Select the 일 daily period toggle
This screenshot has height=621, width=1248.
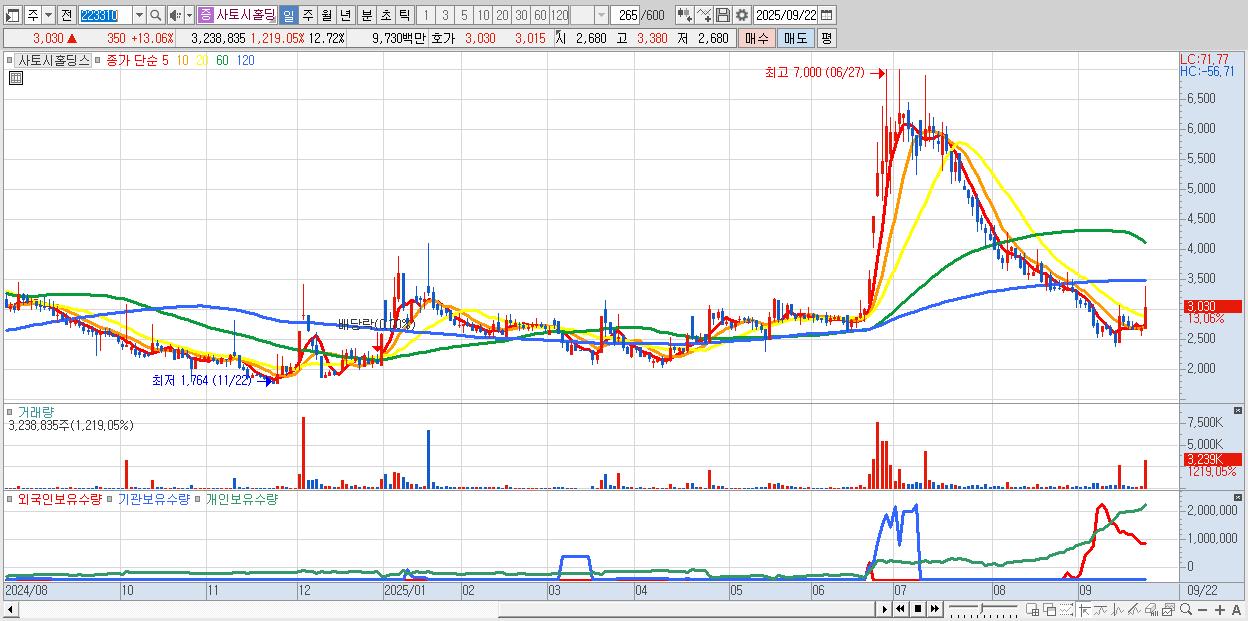[288, 15]
